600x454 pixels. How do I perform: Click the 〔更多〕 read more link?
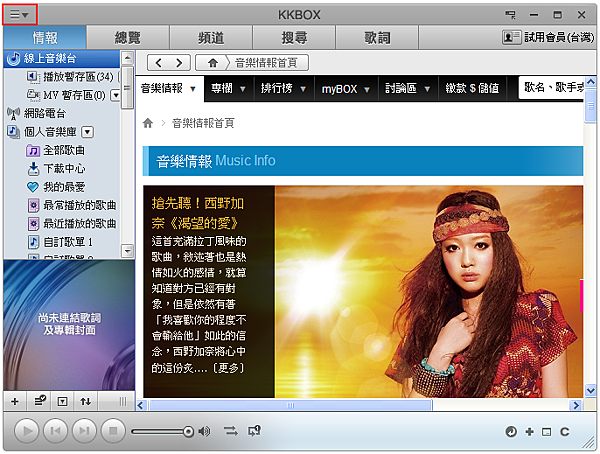tap(228, 368)
